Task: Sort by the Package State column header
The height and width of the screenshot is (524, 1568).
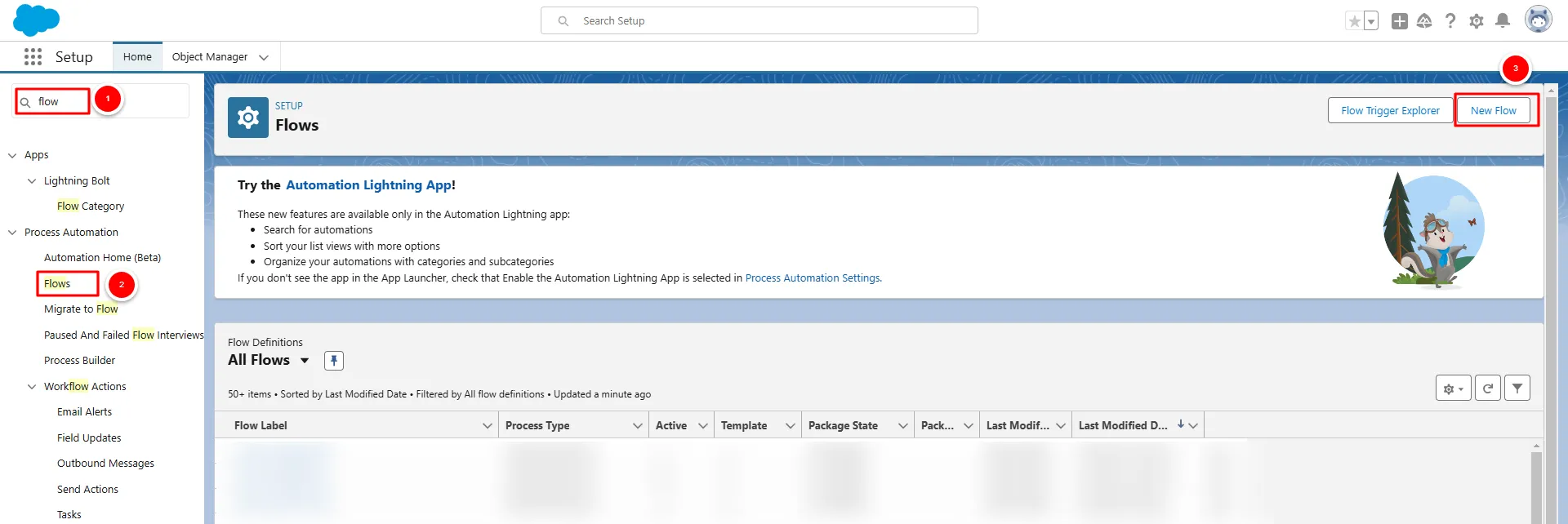Action: click(x=843, y=426)
